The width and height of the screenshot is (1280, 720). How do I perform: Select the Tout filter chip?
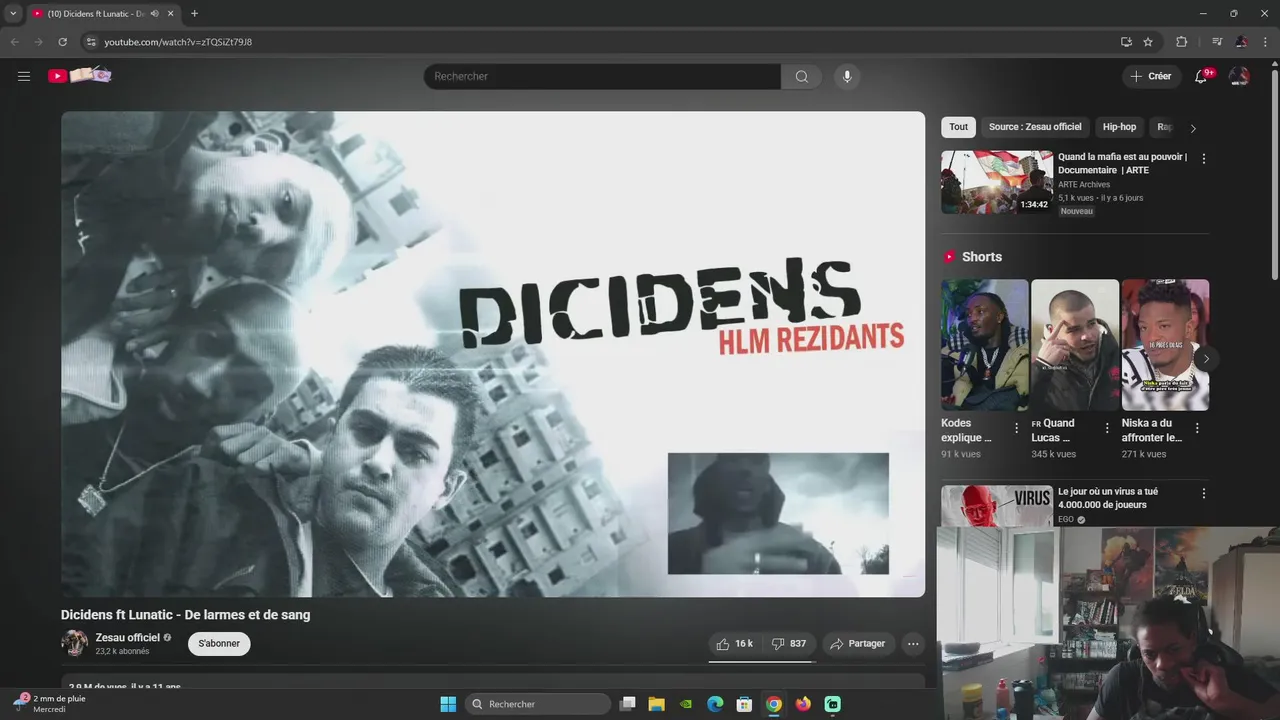959,127
